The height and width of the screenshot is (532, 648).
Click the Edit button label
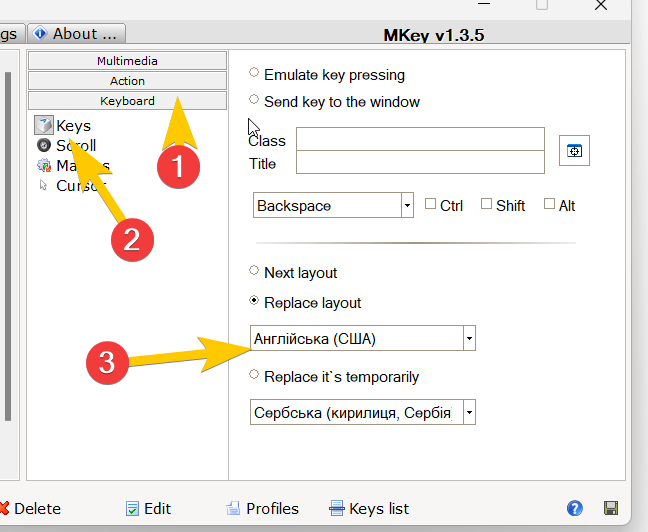[157, 508]
